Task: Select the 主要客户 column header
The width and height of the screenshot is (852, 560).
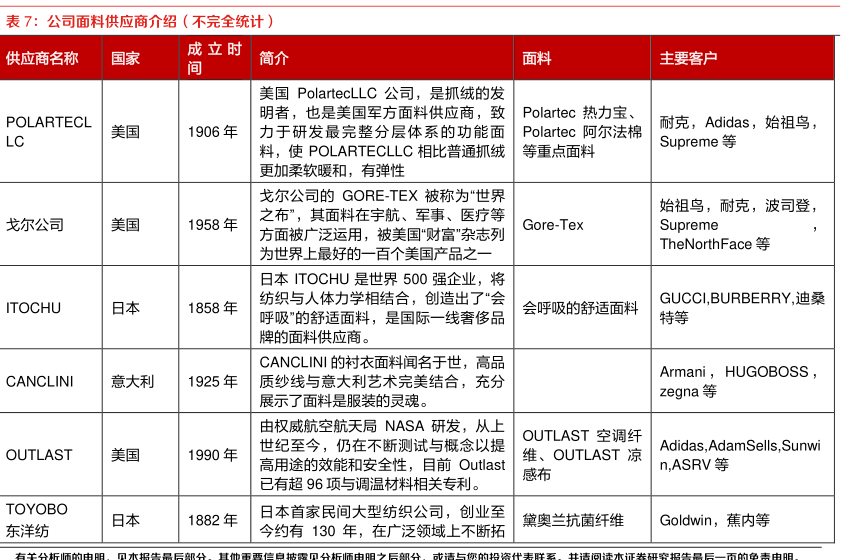Action: click(688, 59)
